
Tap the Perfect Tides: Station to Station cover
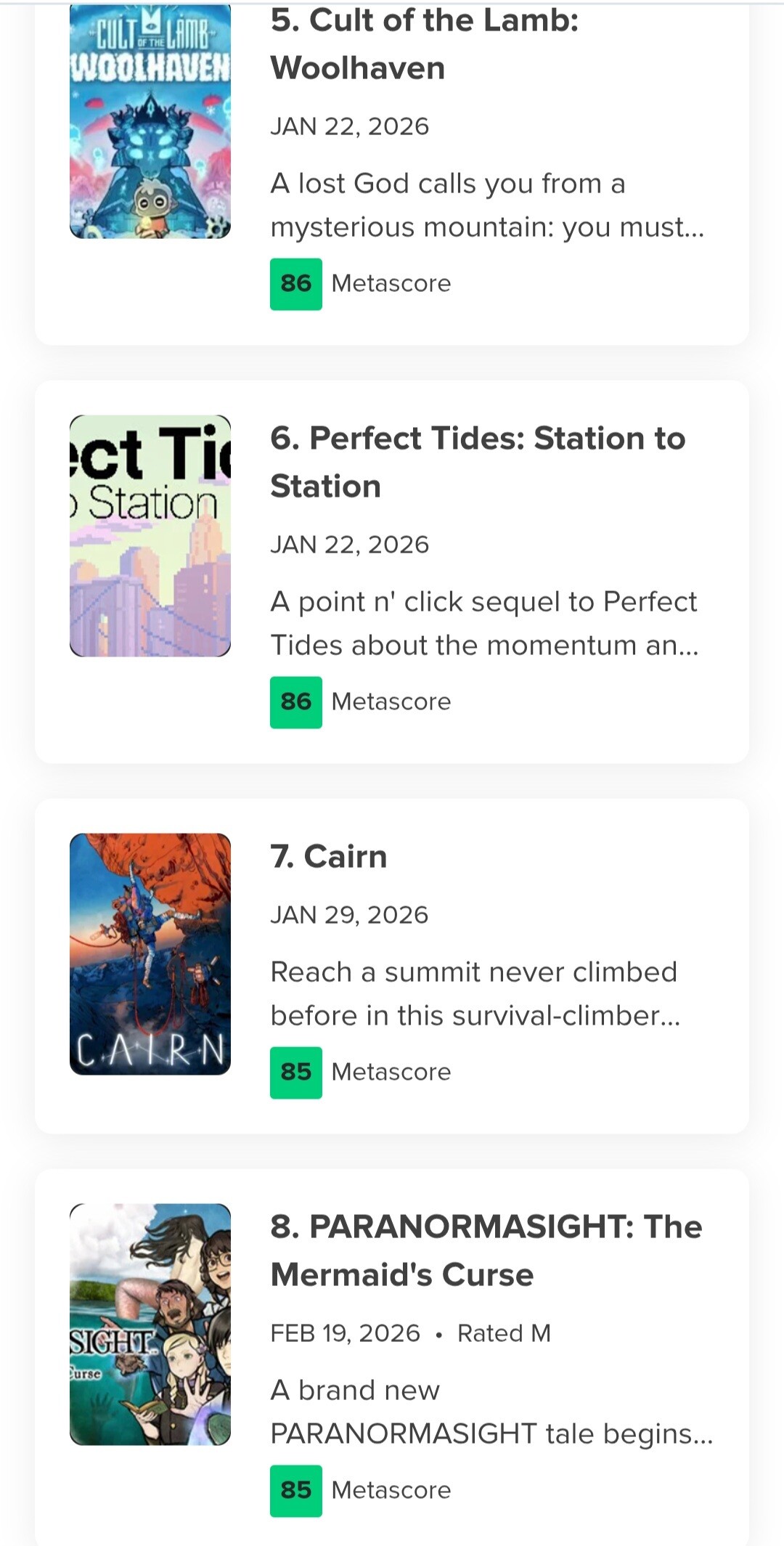point(150,536)
